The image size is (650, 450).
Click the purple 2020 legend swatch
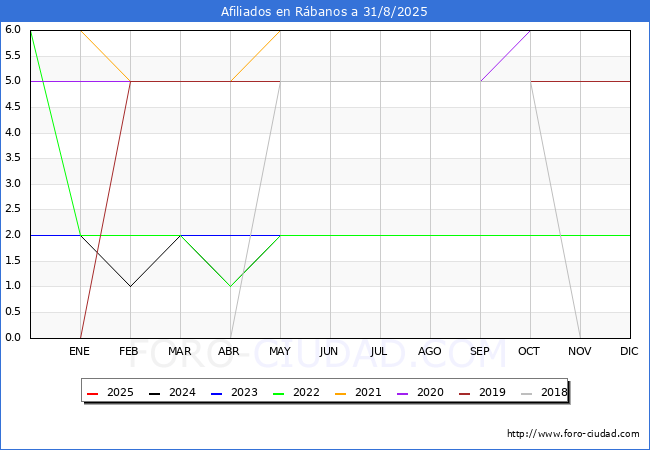pyautogui.click(x=403, y=393)
